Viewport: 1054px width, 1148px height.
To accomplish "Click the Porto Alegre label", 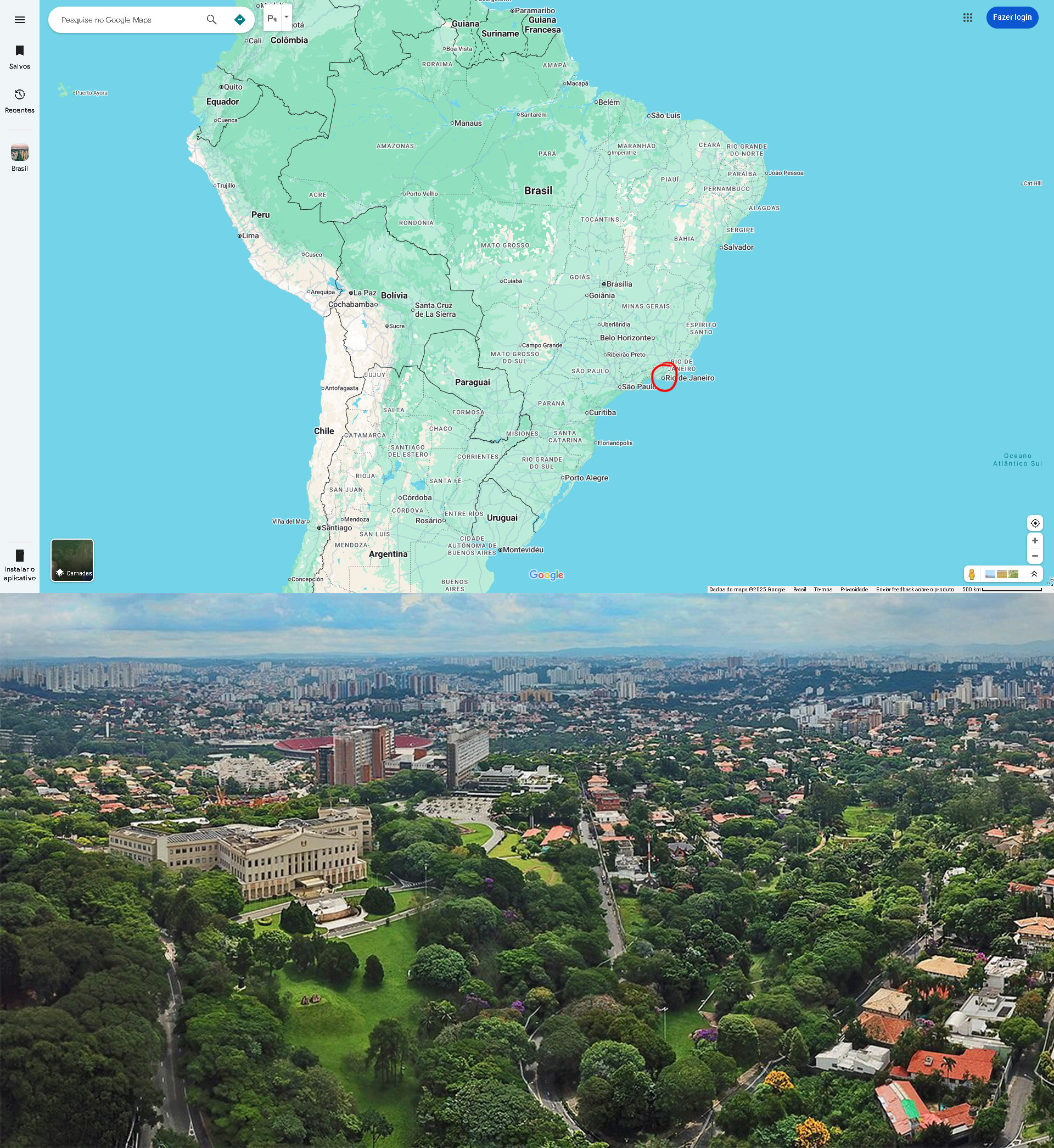I will 586,478.
